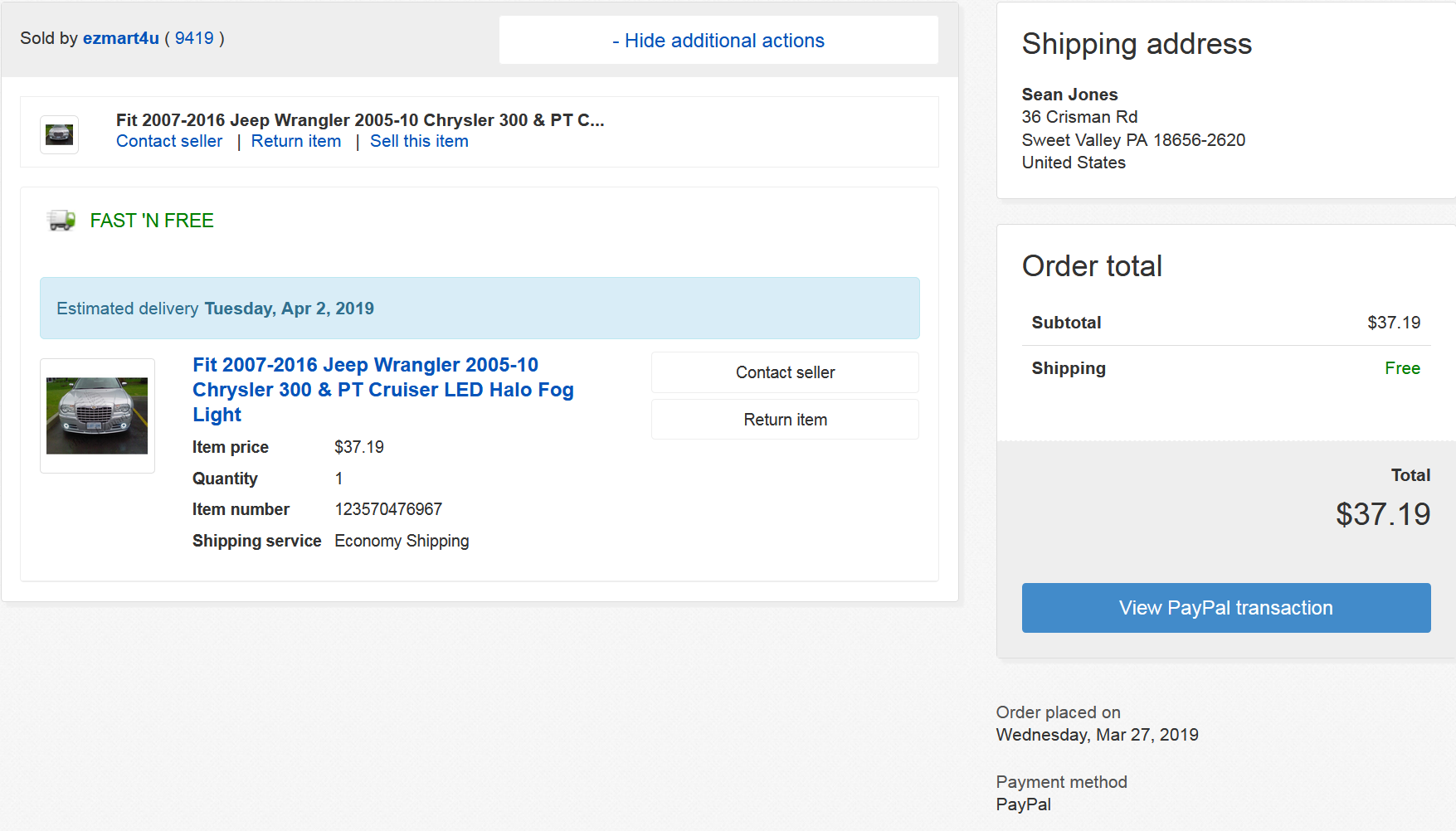Click the delivery truck icon beside FAST 'N FREE
1456x831 pixels.
(62, 221)
